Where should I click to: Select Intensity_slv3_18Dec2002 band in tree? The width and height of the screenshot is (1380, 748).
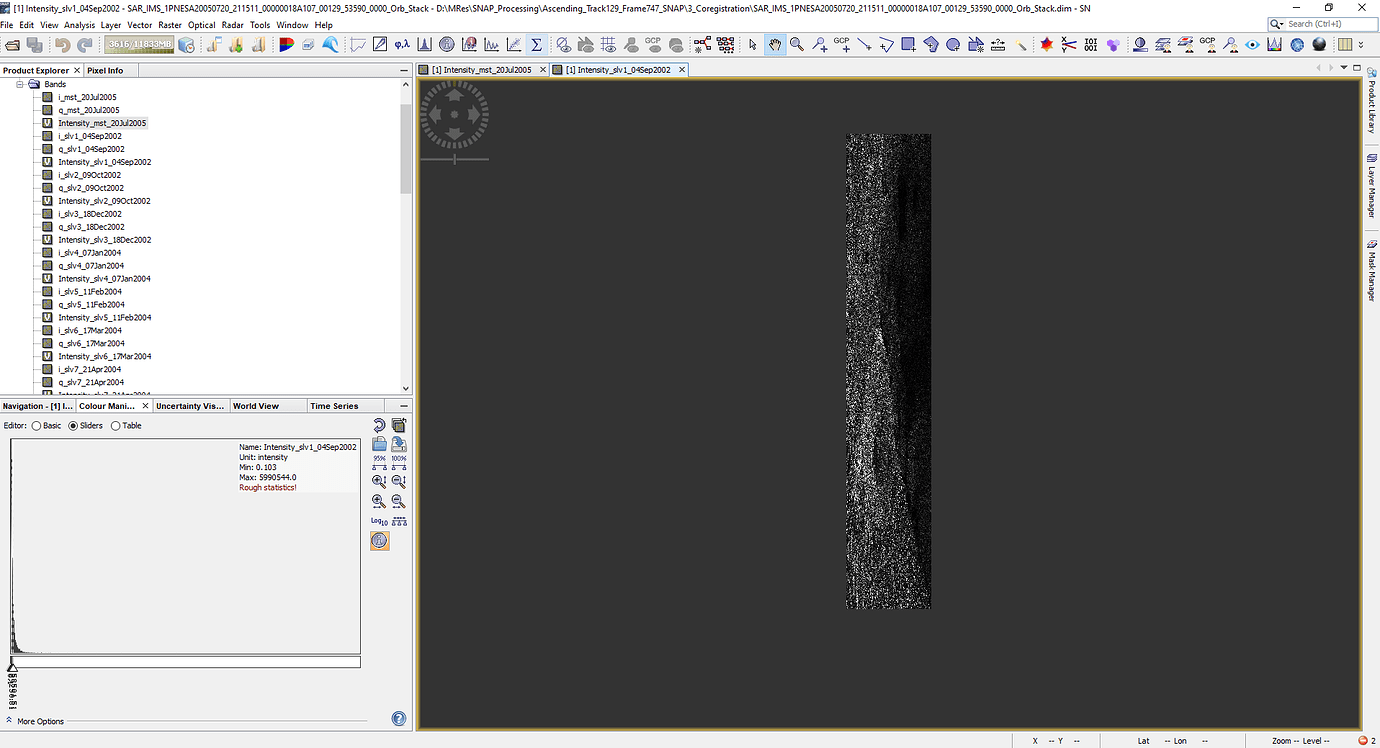coord(104,240)
